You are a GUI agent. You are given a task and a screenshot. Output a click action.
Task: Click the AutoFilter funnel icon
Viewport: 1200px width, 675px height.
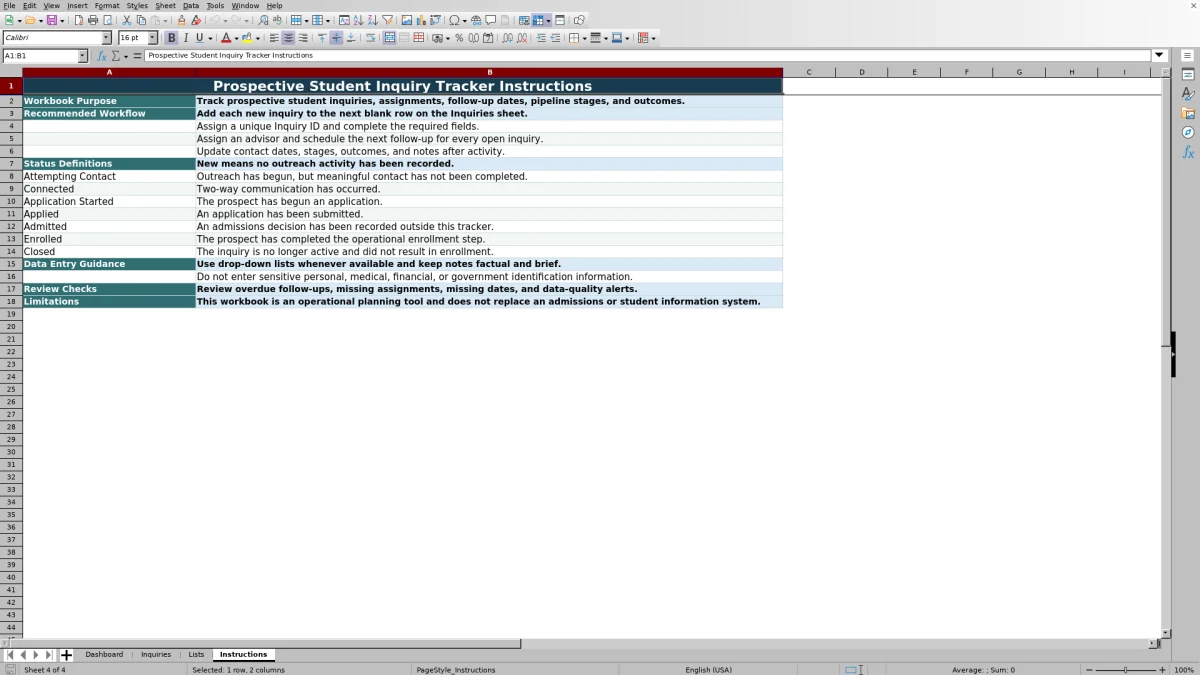(387, 20)
